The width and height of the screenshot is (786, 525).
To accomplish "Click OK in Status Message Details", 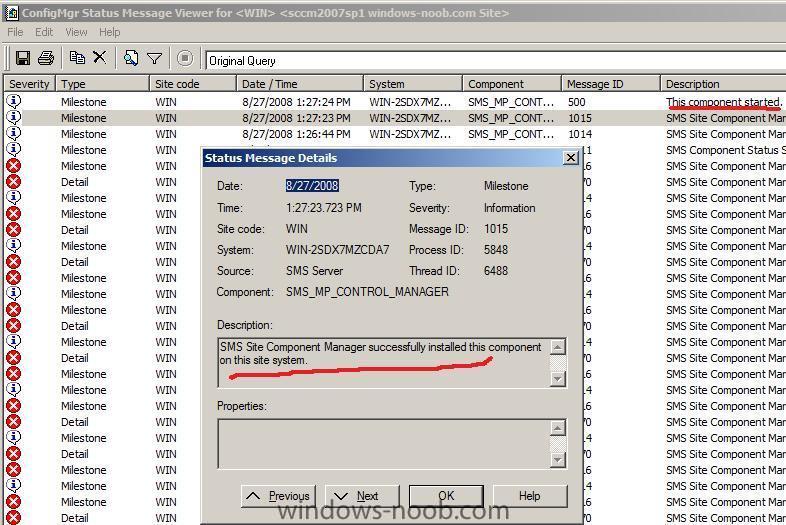I will (x=446, y=496).
